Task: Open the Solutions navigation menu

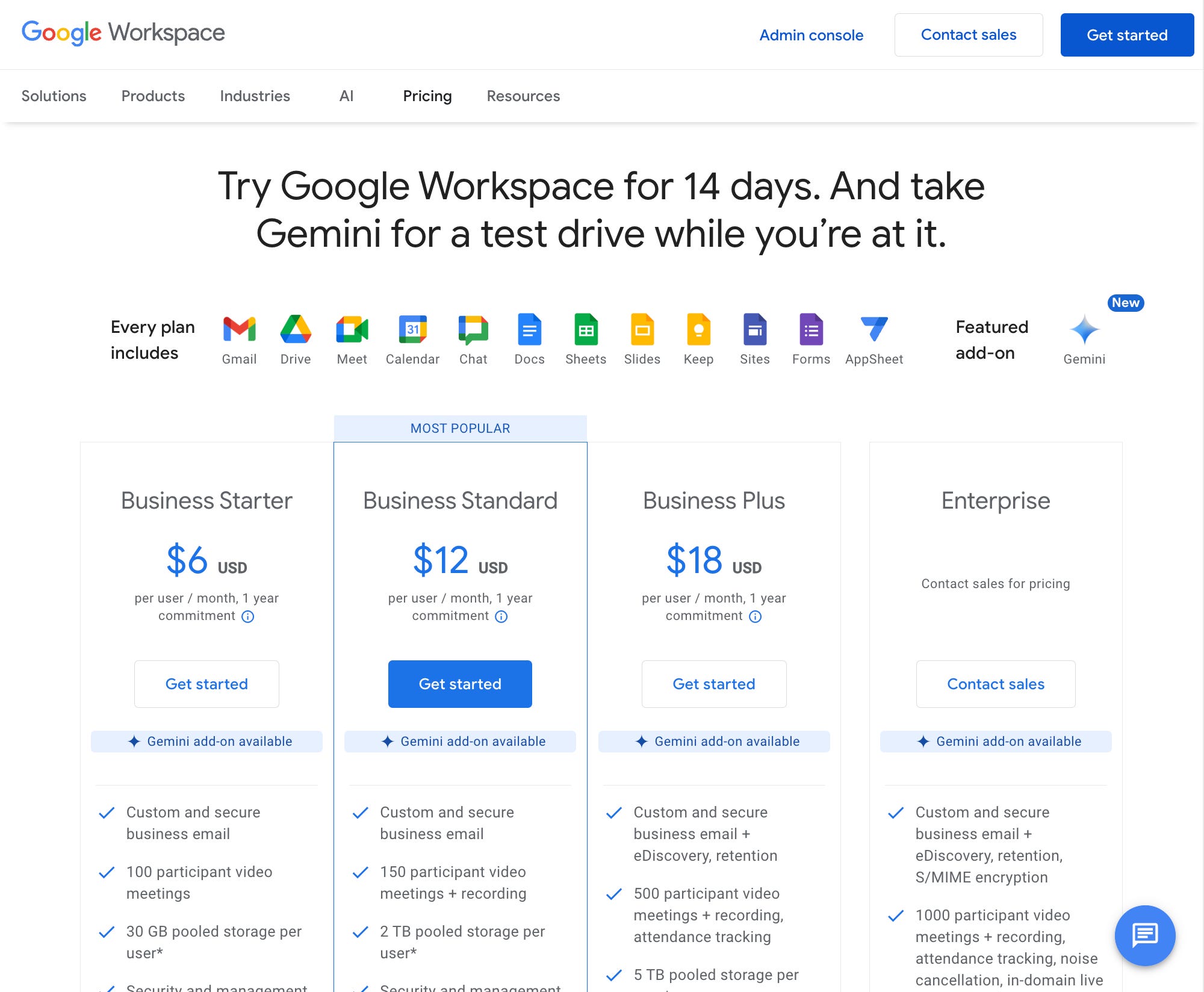Action: 54,96
